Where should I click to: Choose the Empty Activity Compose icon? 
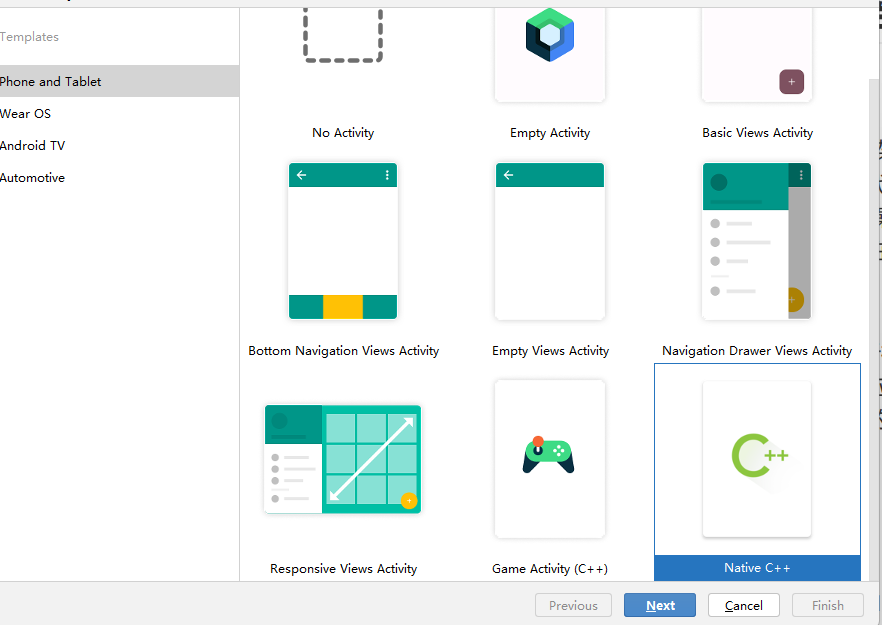(550, 36)
